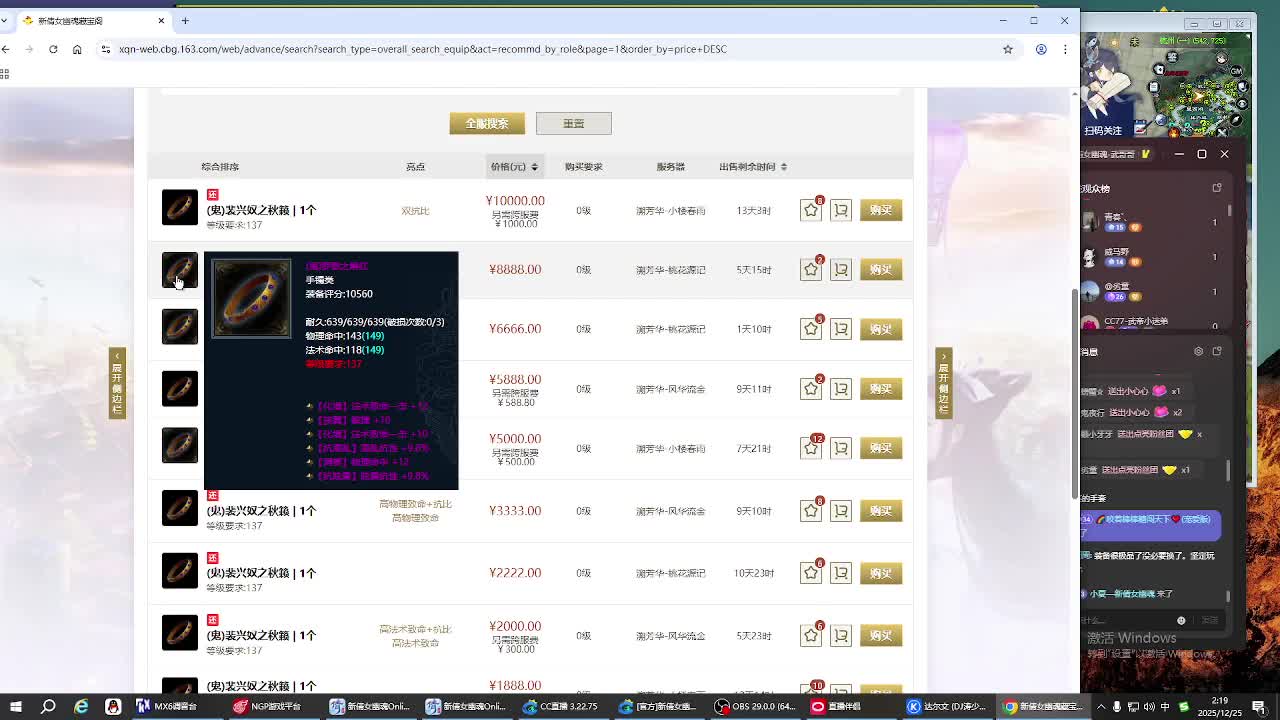This screenshot has width=1280, height=720.
Task: Expand the left sidebar panel
Action: coord(117,383)
